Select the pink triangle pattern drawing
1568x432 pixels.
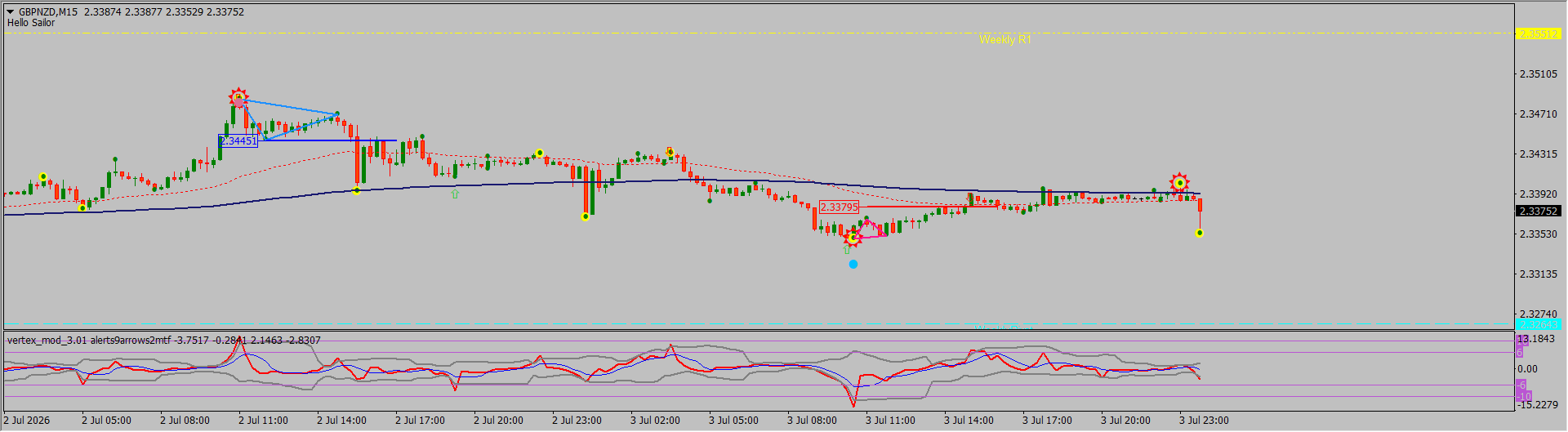(x=871, y=229)
